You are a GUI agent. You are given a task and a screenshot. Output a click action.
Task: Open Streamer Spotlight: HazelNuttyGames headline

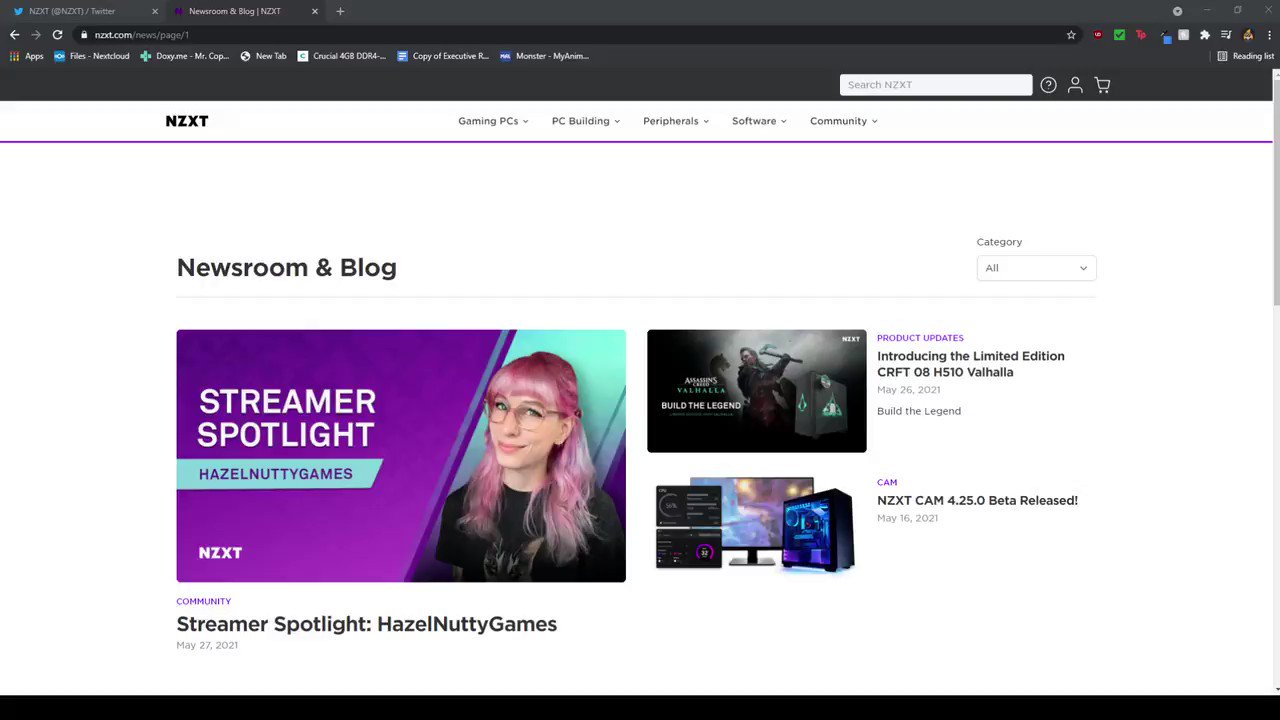point(367,624)
